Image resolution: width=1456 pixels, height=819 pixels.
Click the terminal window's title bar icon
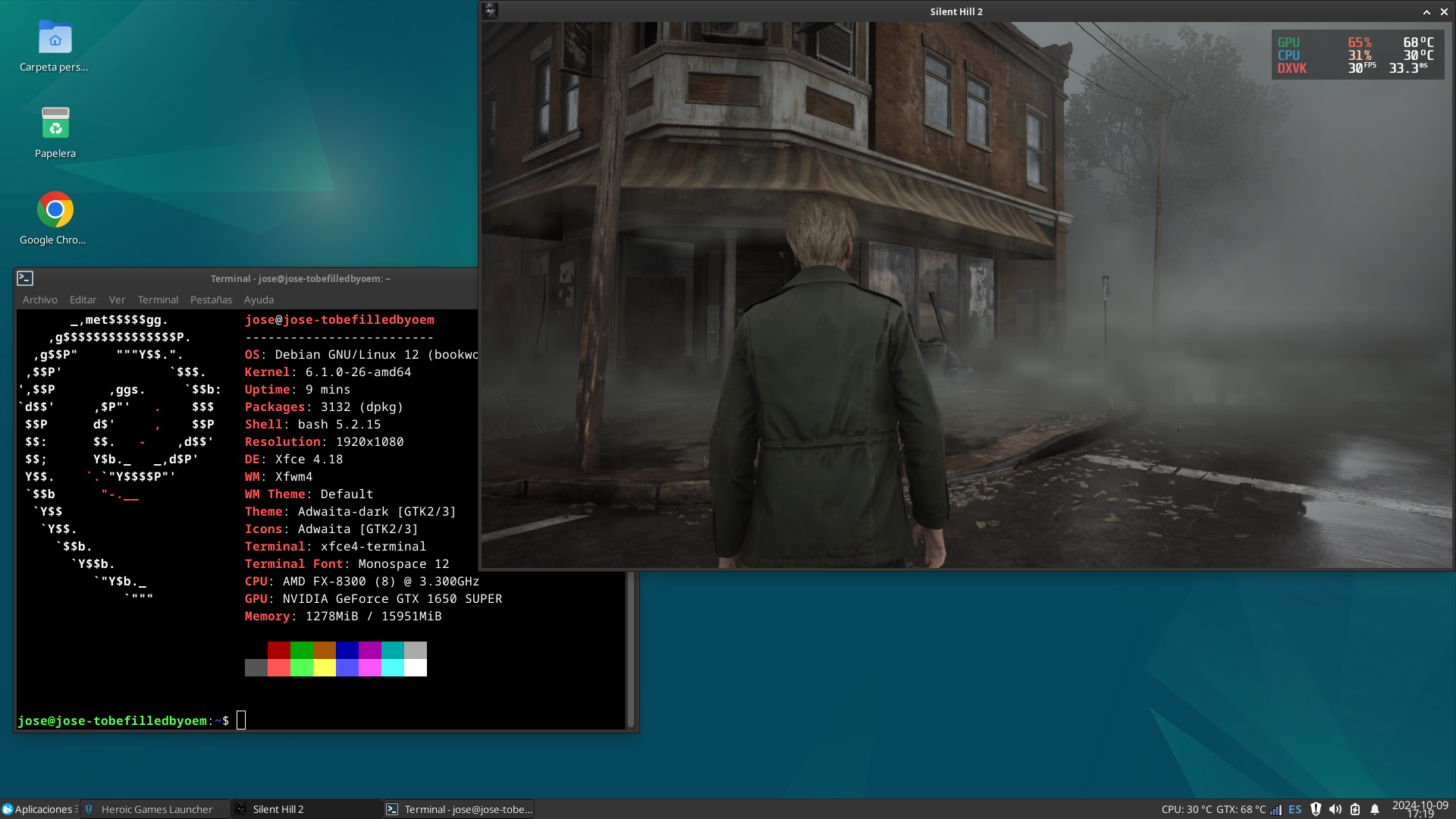click(x=25, y=278)
